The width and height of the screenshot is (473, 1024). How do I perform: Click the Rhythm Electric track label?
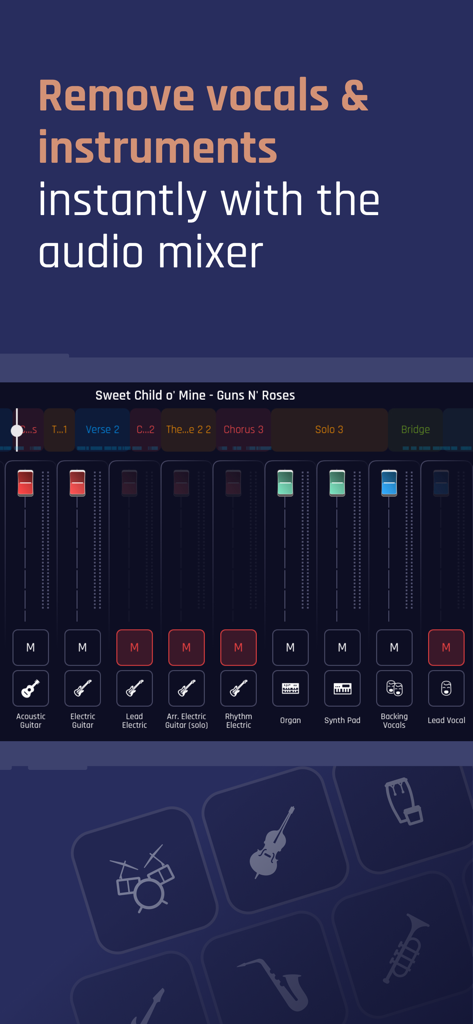pos(238,720)
